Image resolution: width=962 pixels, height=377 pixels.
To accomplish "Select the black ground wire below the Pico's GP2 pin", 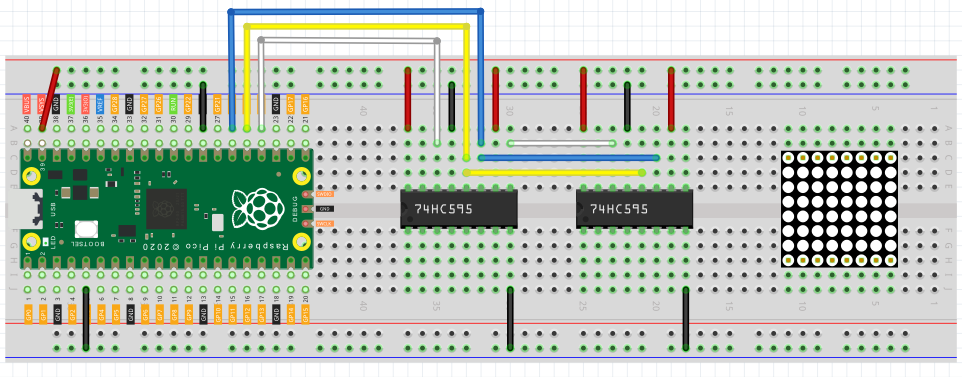I will (x=86, y=319).
